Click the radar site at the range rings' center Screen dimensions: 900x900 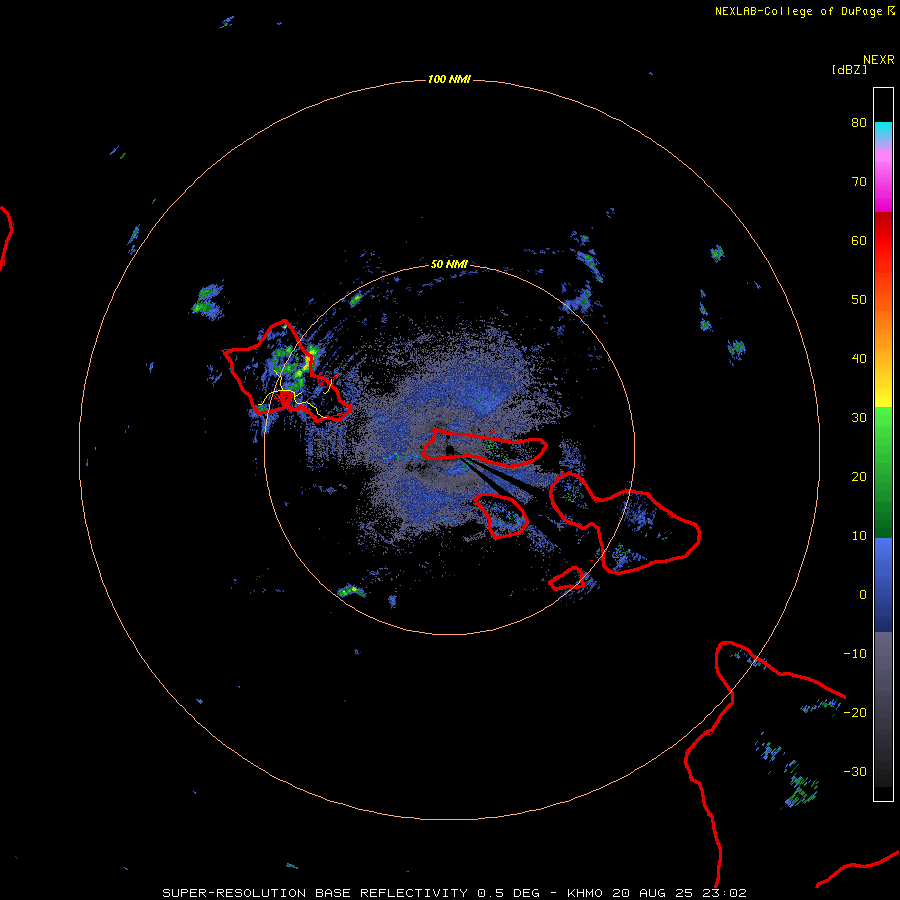tap(449, 449)
